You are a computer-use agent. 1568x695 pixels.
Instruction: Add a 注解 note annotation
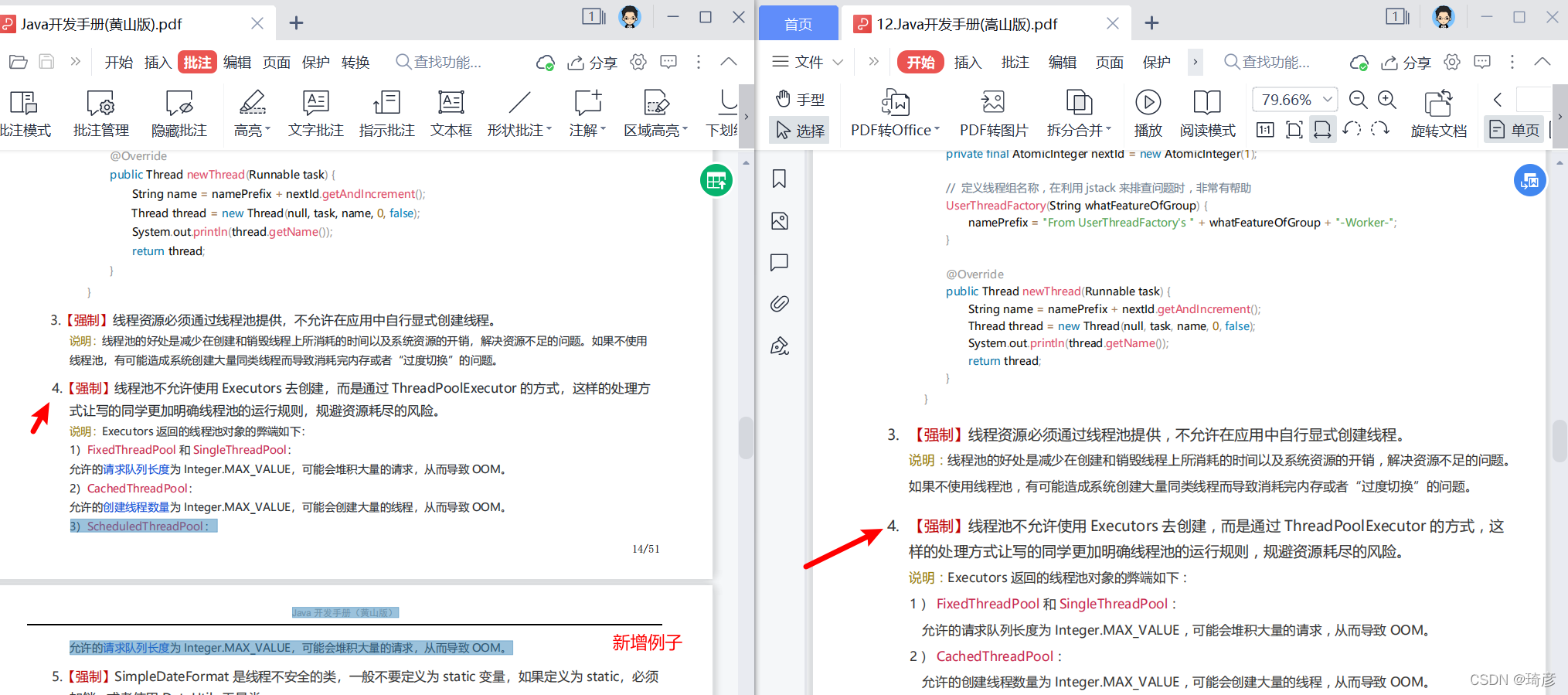(x=587, y=114)
